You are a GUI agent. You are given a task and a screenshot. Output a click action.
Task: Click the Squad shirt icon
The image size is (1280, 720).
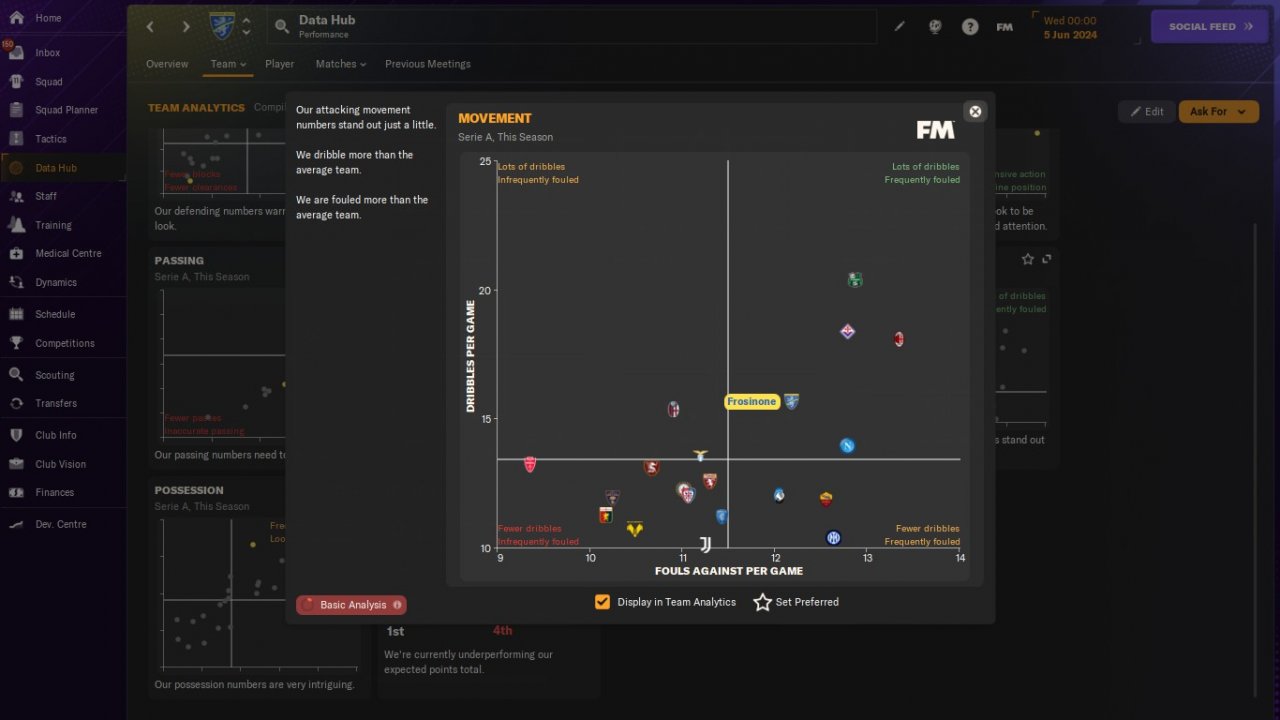point(16,81)
